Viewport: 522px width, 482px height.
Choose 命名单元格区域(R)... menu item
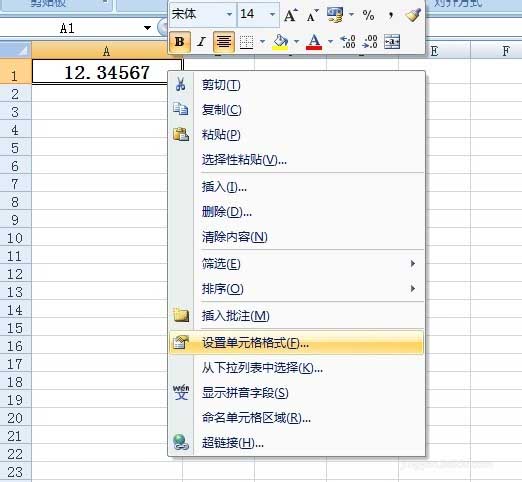coord(297,418)
